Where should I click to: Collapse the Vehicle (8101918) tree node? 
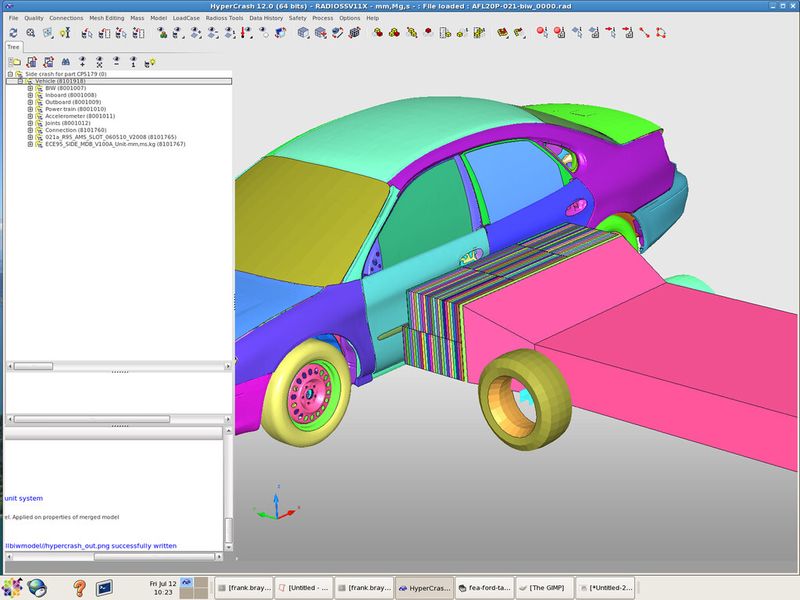(x=20, y=81)
